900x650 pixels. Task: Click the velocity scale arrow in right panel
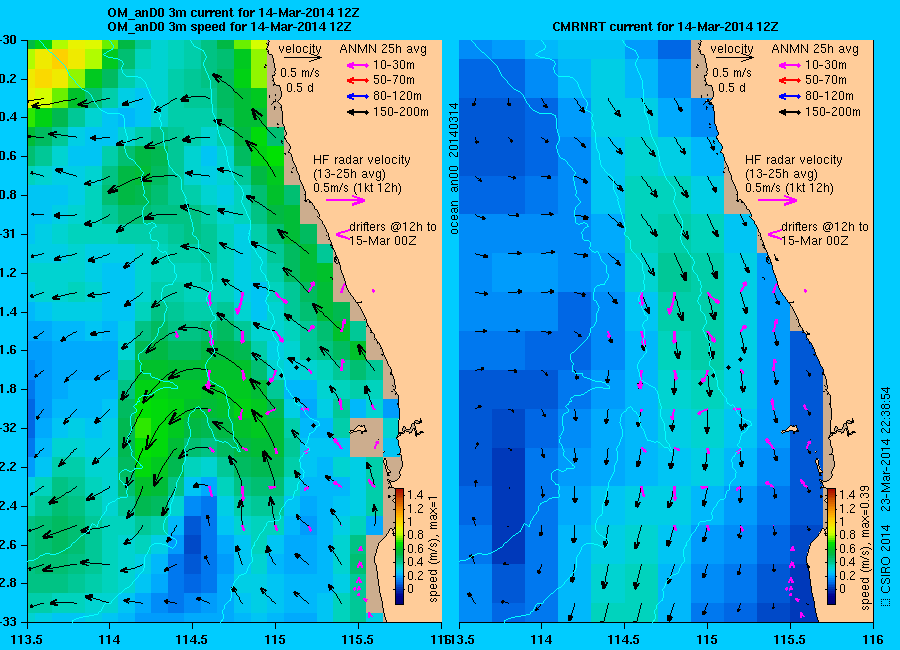(735, 58)
